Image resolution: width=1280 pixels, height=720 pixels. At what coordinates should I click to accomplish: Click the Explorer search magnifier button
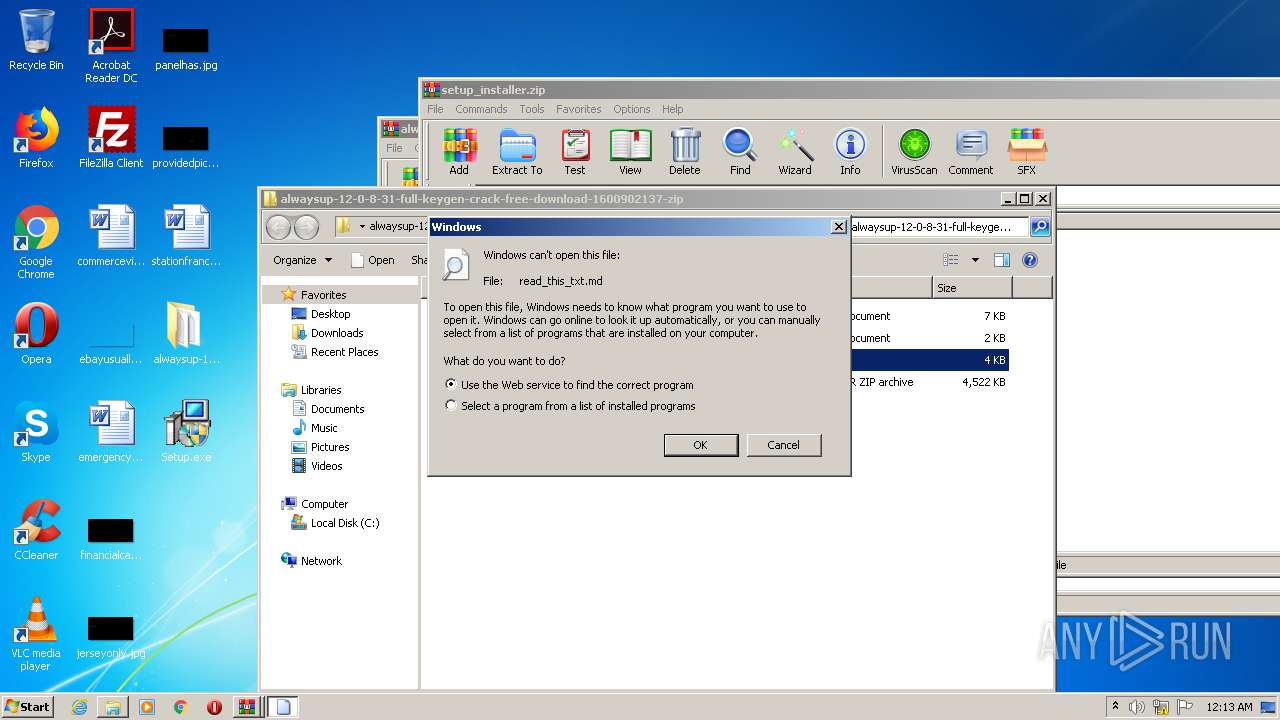pos(1040,227)
